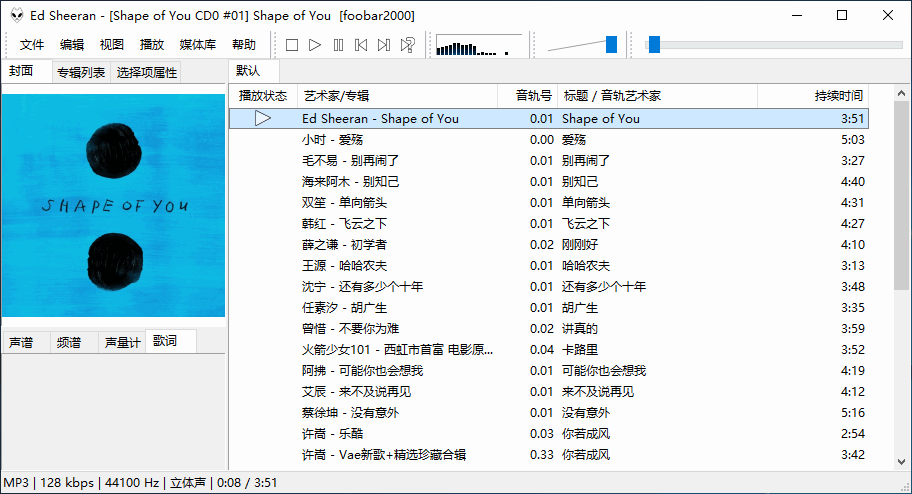The height and width of the screenshot is (494, 912).
Task: Click the 5:16 duration cell
Action: coord(853,413)
